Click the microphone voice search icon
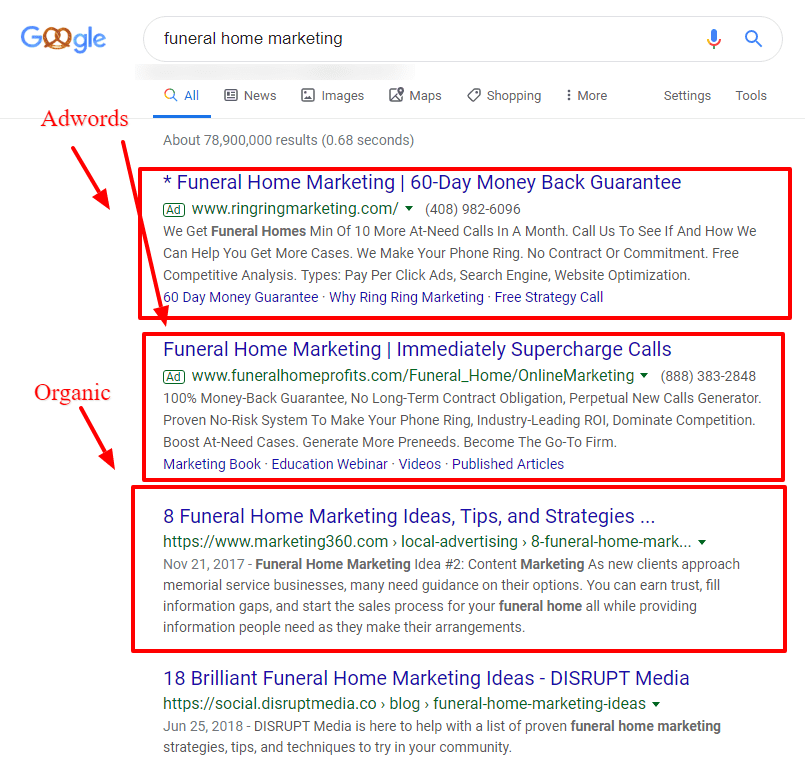Image resolution: width=805 pixels, height=771 pixels. click(x=713, y=39)
